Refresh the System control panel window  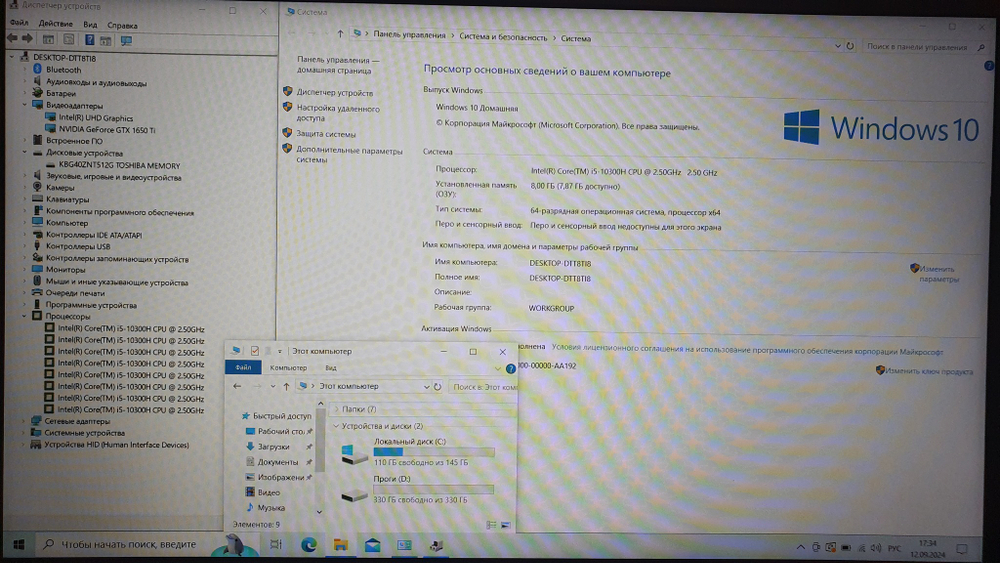coord(850,46)
